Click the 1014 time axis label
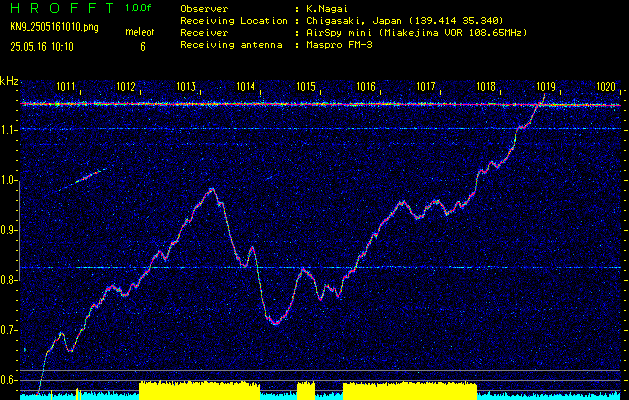This screenshot has height=400, width=629. point(246,86)
